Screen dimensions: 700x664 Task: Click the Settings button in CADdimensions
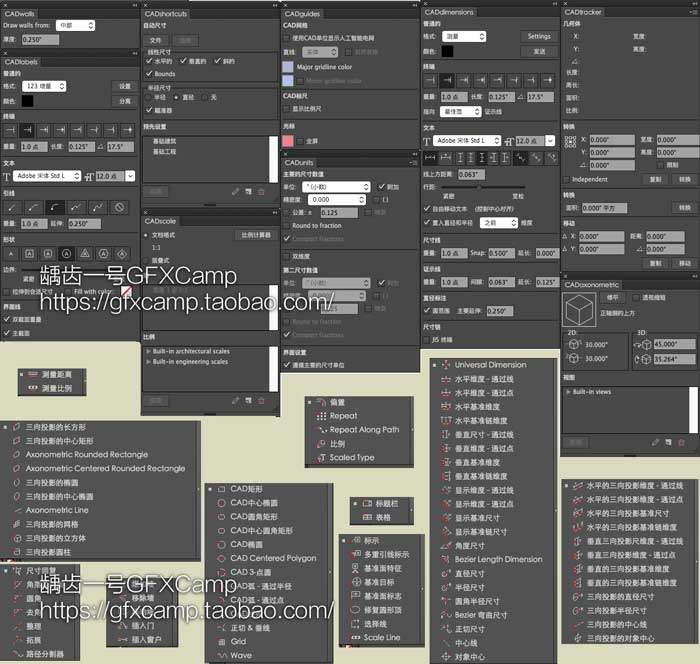click(x=539, y=36)
